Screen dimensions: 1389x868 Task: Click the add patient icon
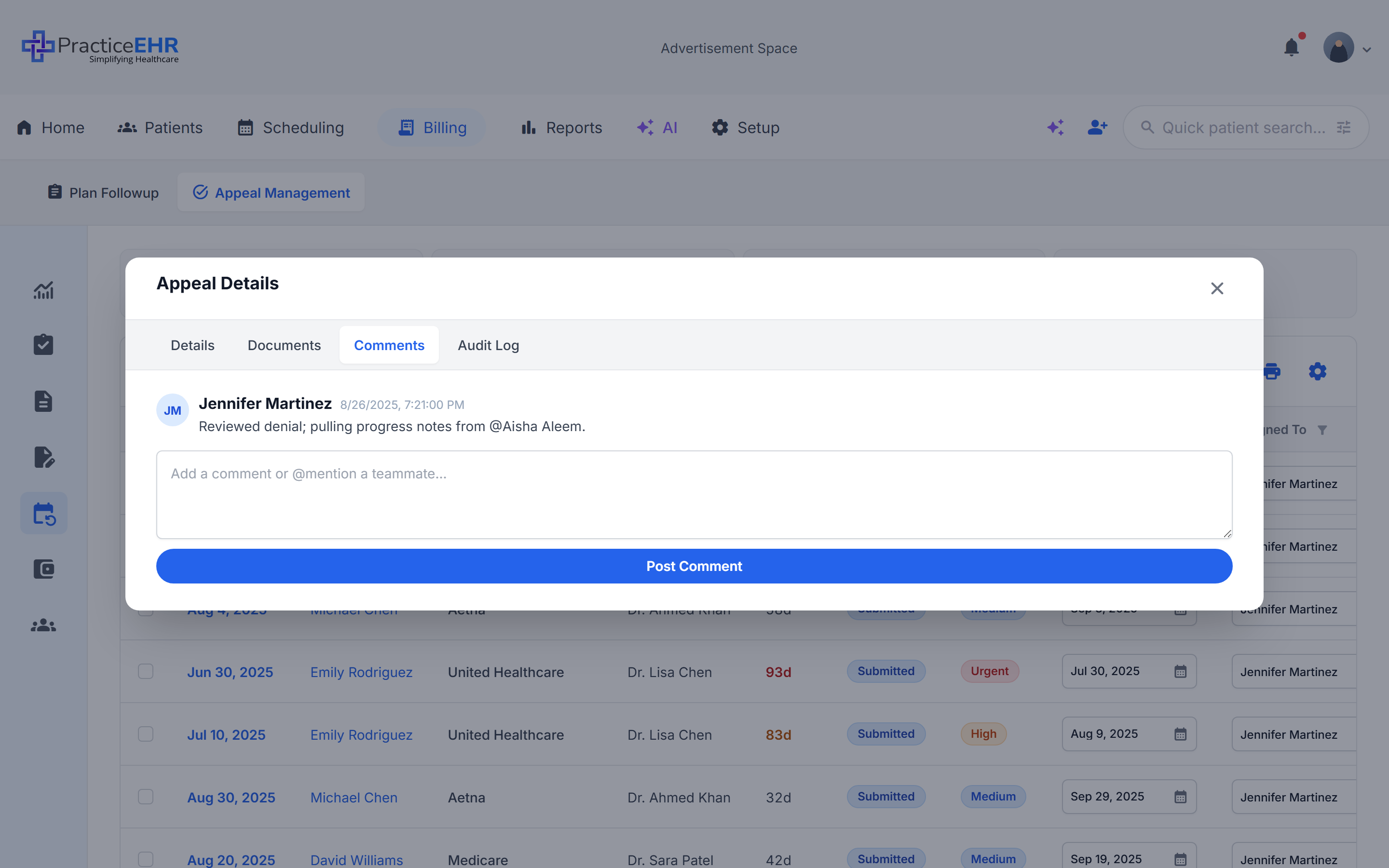[1097, 127]
